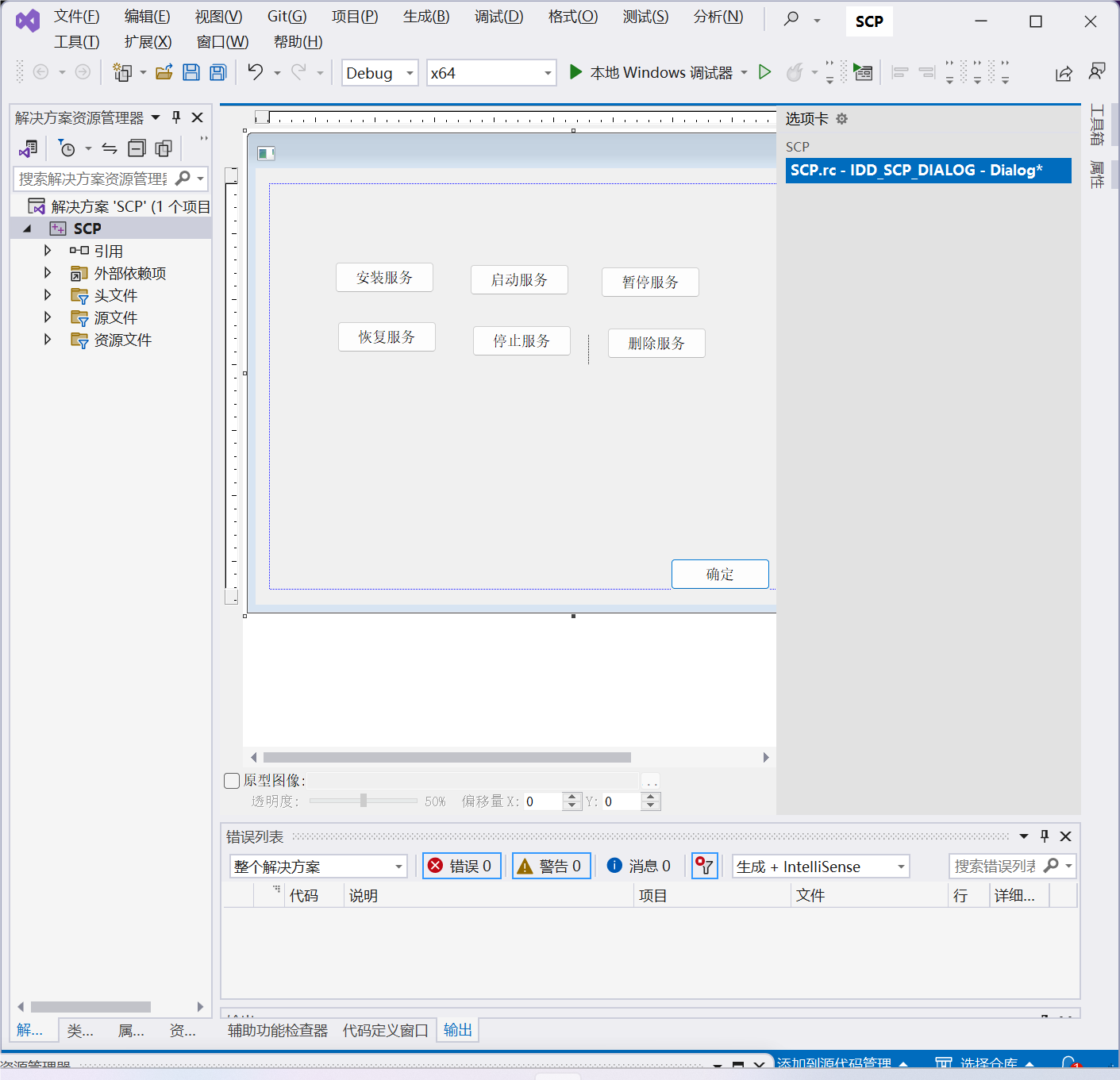Click the prototype image browse button
This screenshot has height=1080, width=1120.
(x=651, y=781)
